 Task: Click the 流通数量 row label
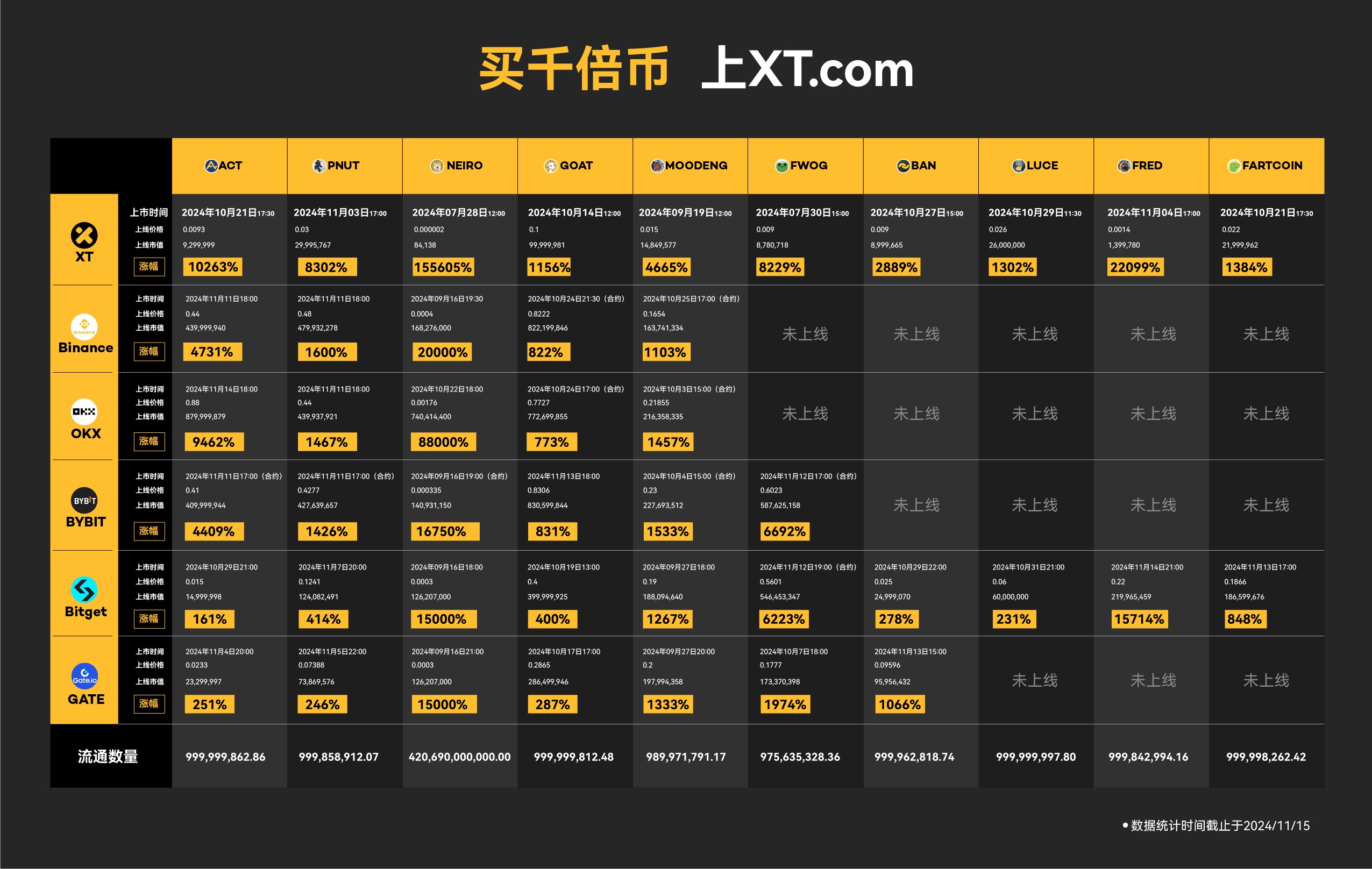108,757
